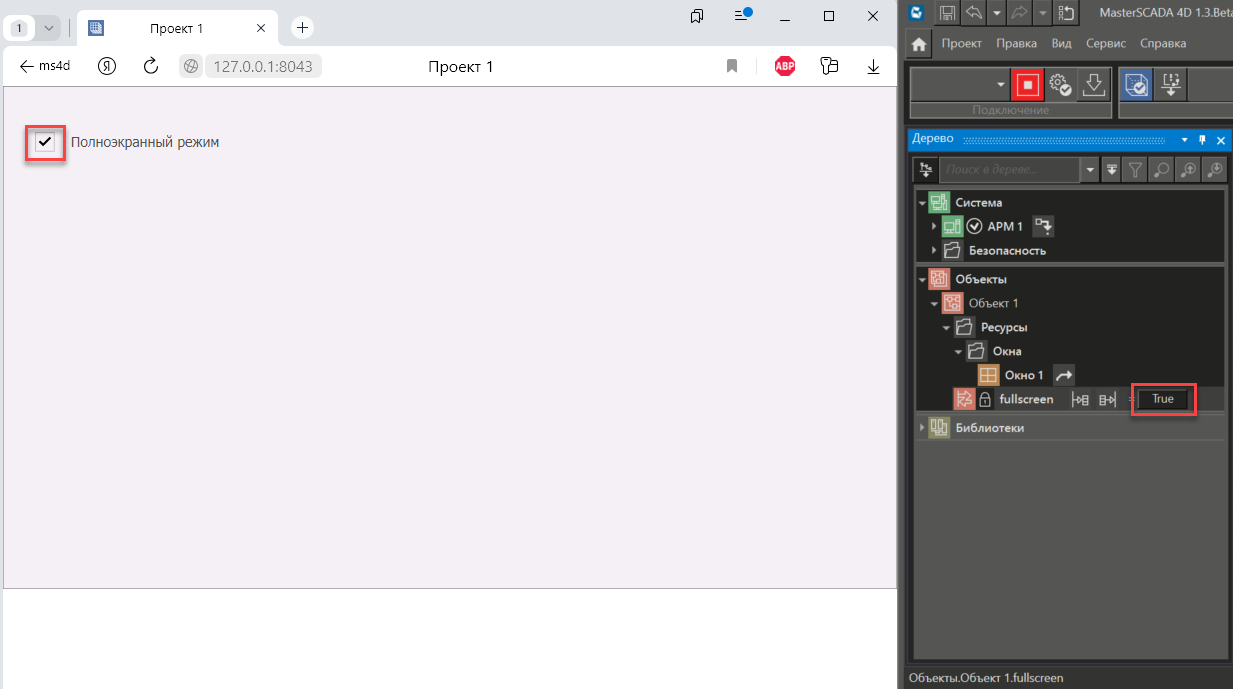Click the True value field of fullscreen
Screen dimensions: 1233x689
coord(1163,399)
